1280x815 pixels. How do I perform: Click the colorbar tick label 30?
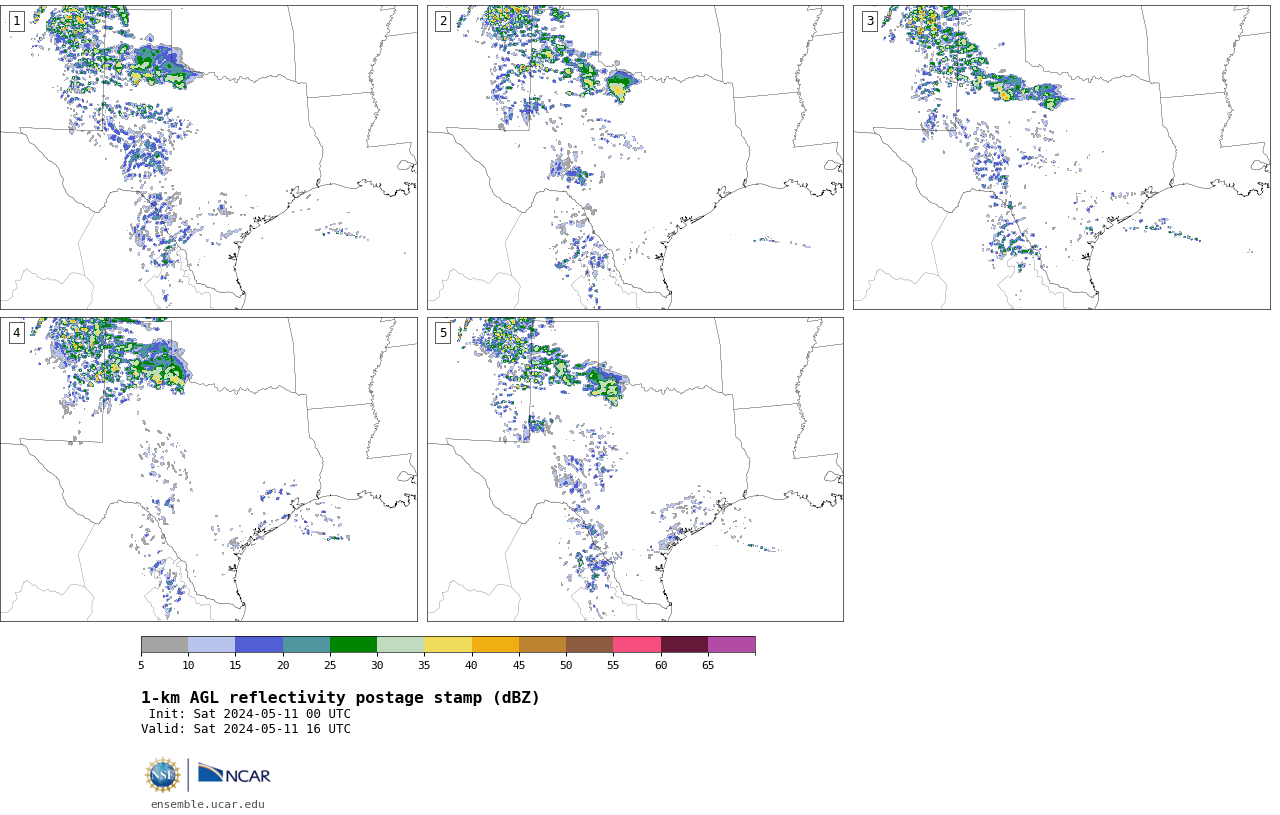377,665
